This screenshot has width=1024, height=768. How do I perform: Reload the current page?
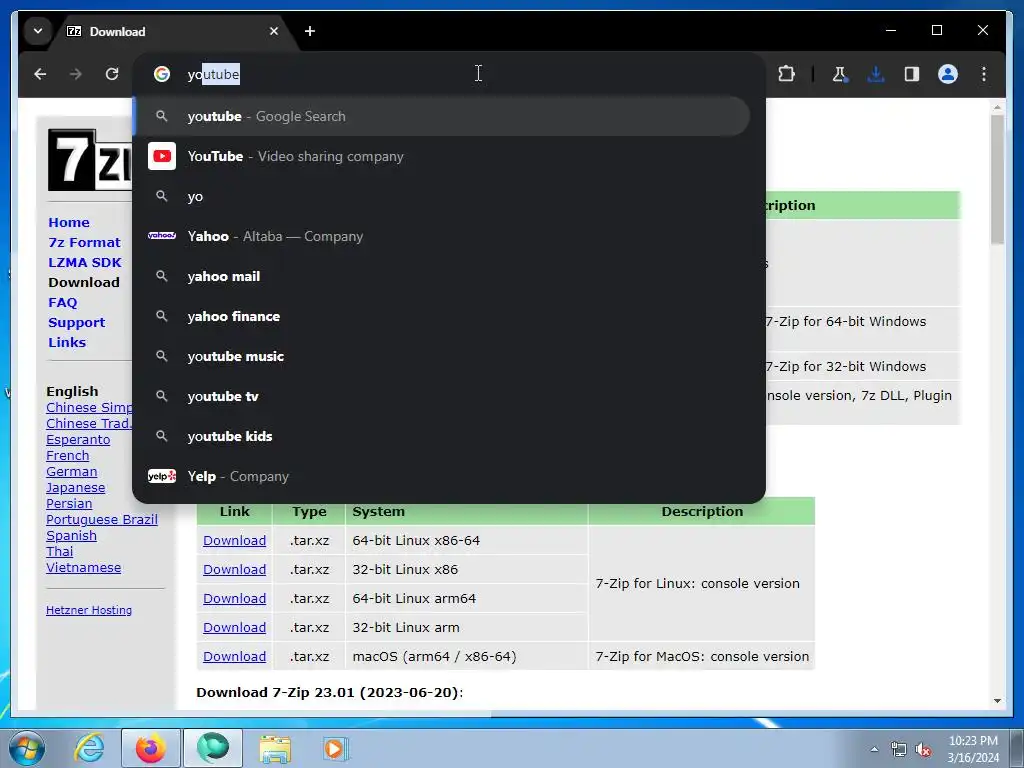(x=112, y=74)
